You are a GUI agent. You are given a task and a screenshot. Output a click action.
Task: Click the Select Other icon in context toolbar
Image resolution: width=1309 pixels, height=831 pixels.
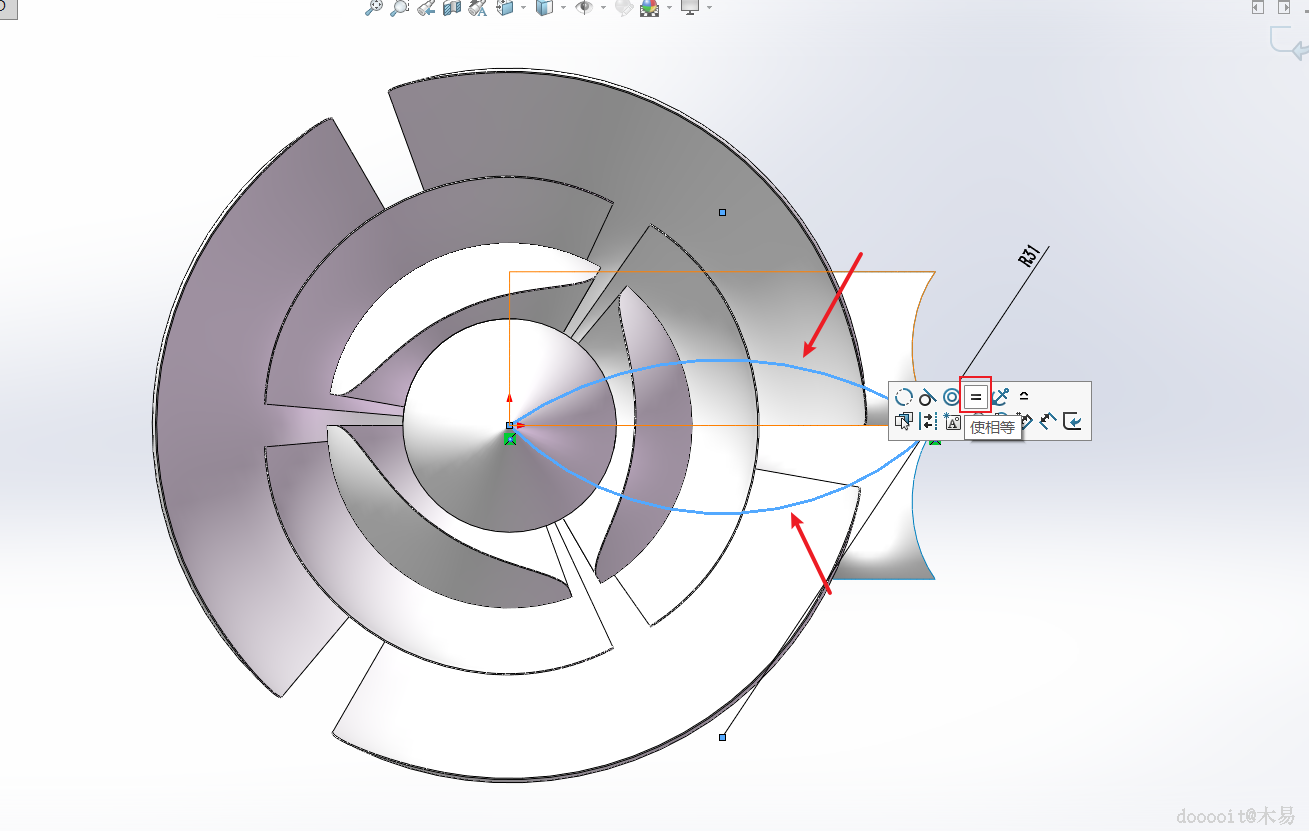(x=904, y=422)
